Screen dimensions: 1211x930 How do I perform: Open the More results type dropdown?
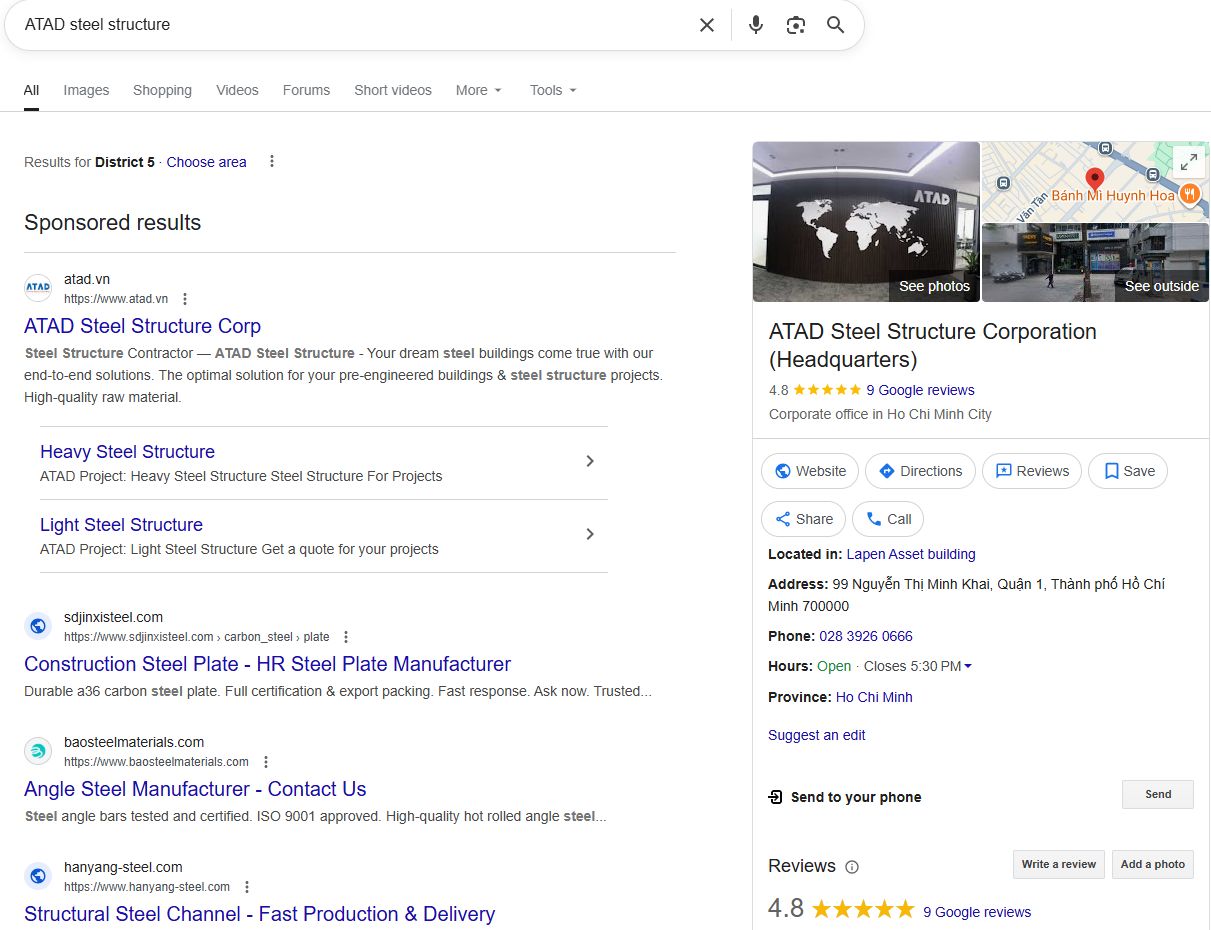[478, 90]
